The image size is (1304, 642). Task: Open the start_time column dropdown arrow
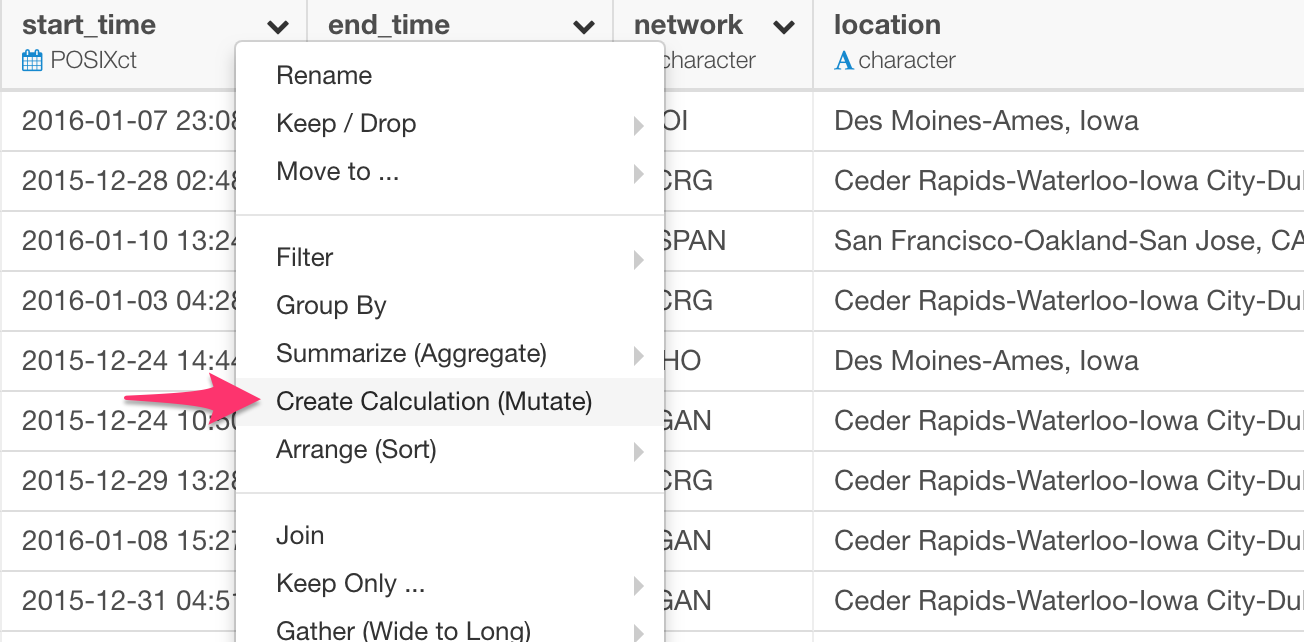pyautogui.click(x=279, y=27)
